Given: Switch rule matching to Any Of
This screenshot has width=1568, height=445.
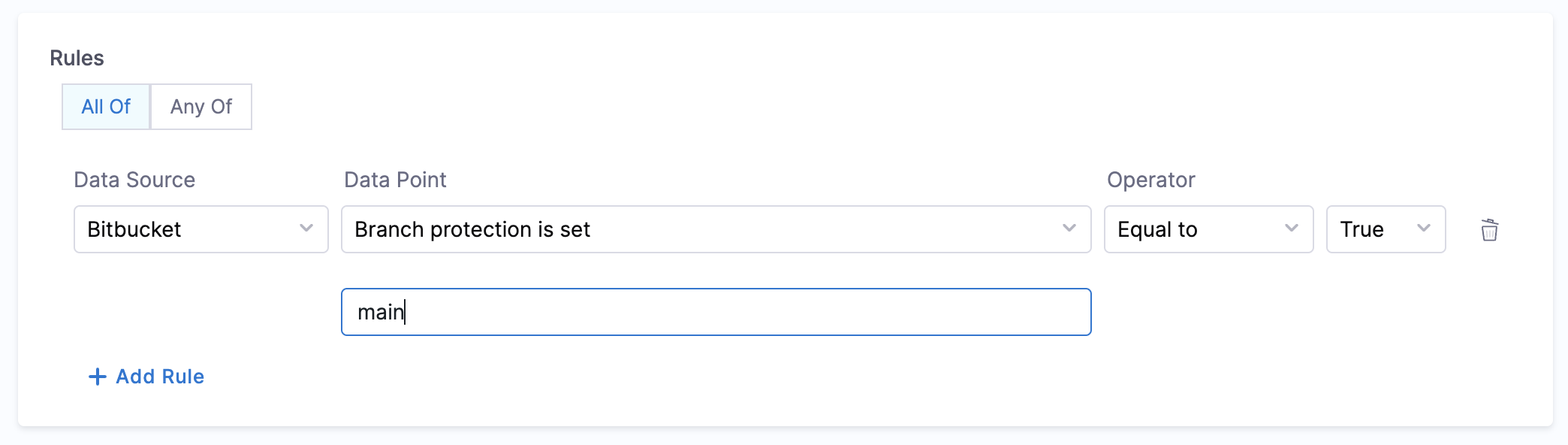Looking at the screenshot, I should click(x=201, y=107).
